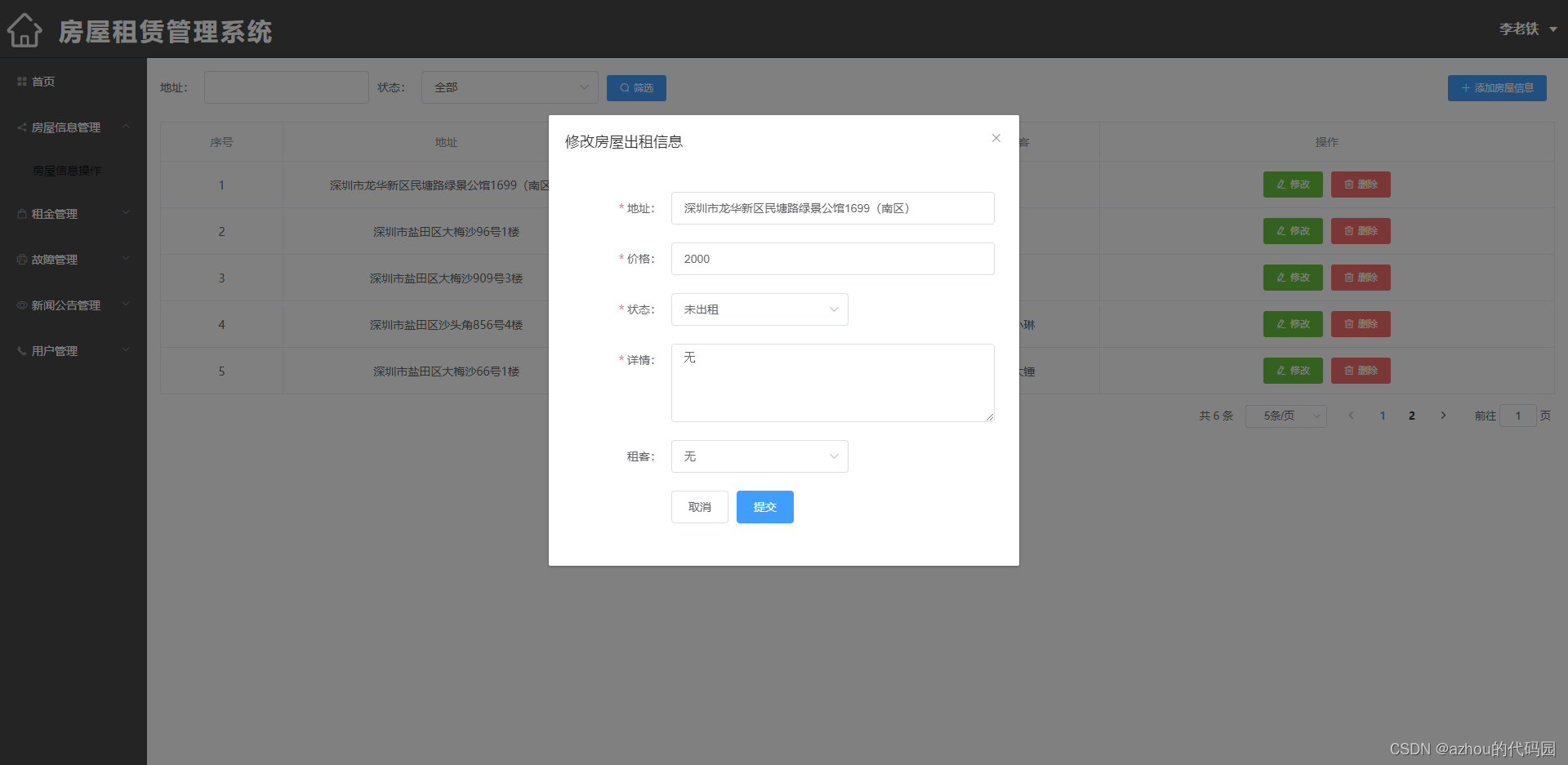1568x765 pixels.
Task: Open the 李老铁 user dropdown arrow
Action: click(x=1553, y=29)
